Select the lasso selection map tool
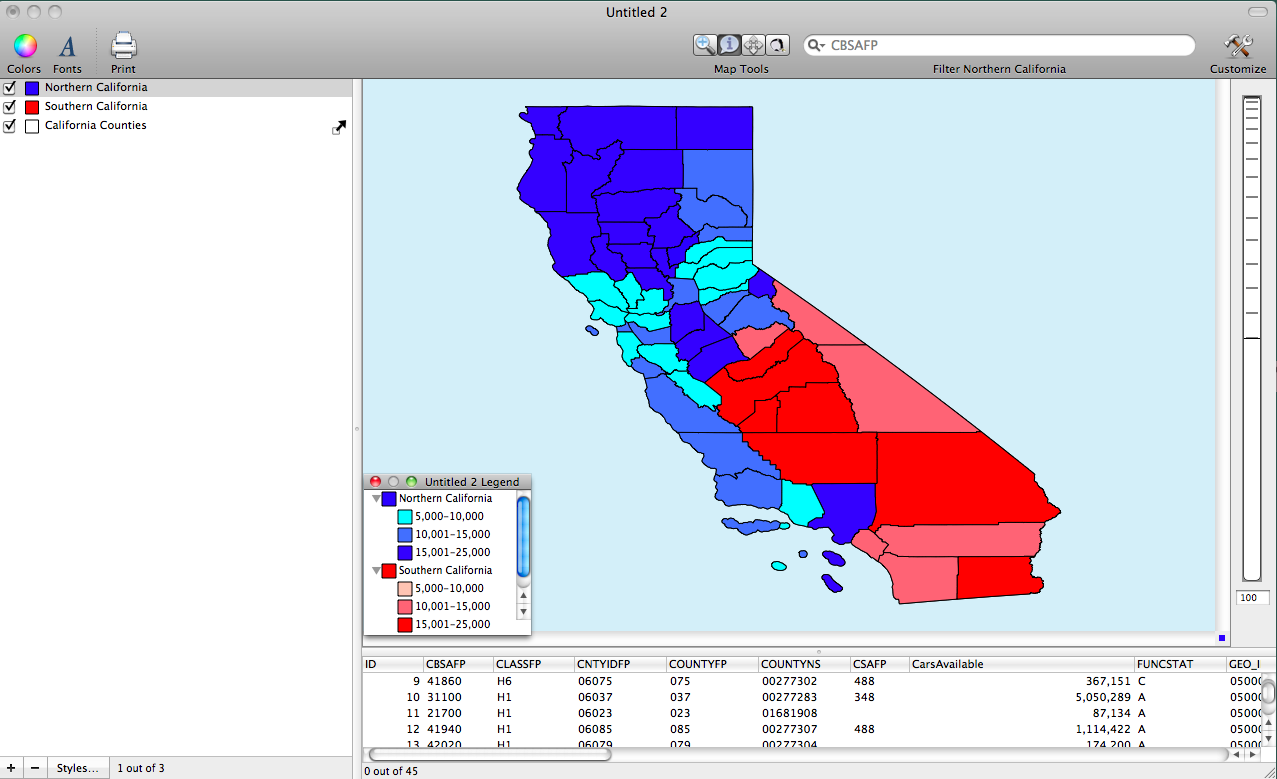Image resolution: width=1277 pixels, height=779 pixels. click(x=777, y=45)
